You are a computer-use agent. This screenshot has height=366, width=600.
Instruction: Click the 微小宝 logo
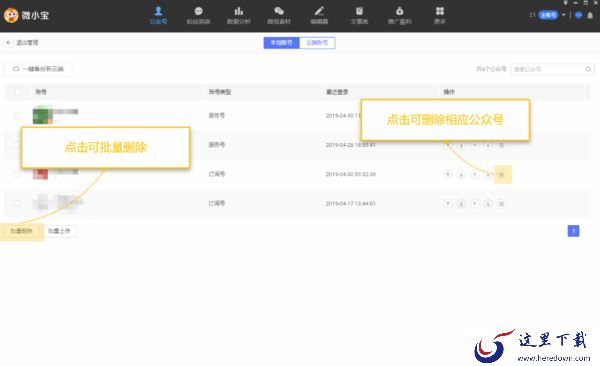(x=26, y=15)
